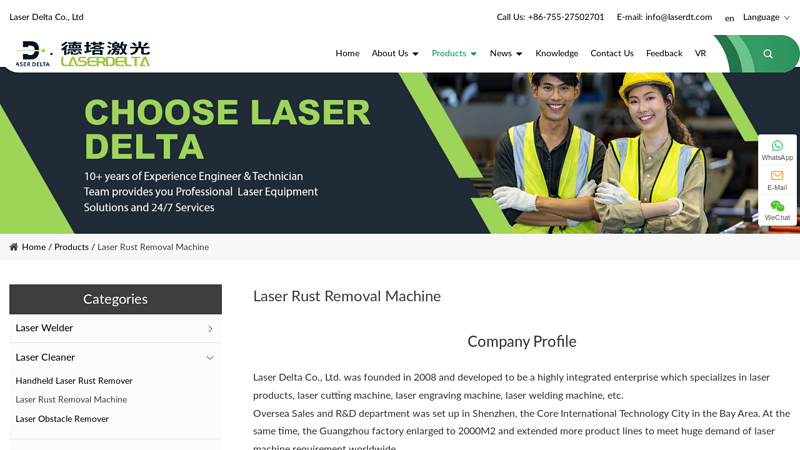This screenshot has height=450, width=800.
Task: Open Laser Obstacle Remover category
Action: point(62,419)
